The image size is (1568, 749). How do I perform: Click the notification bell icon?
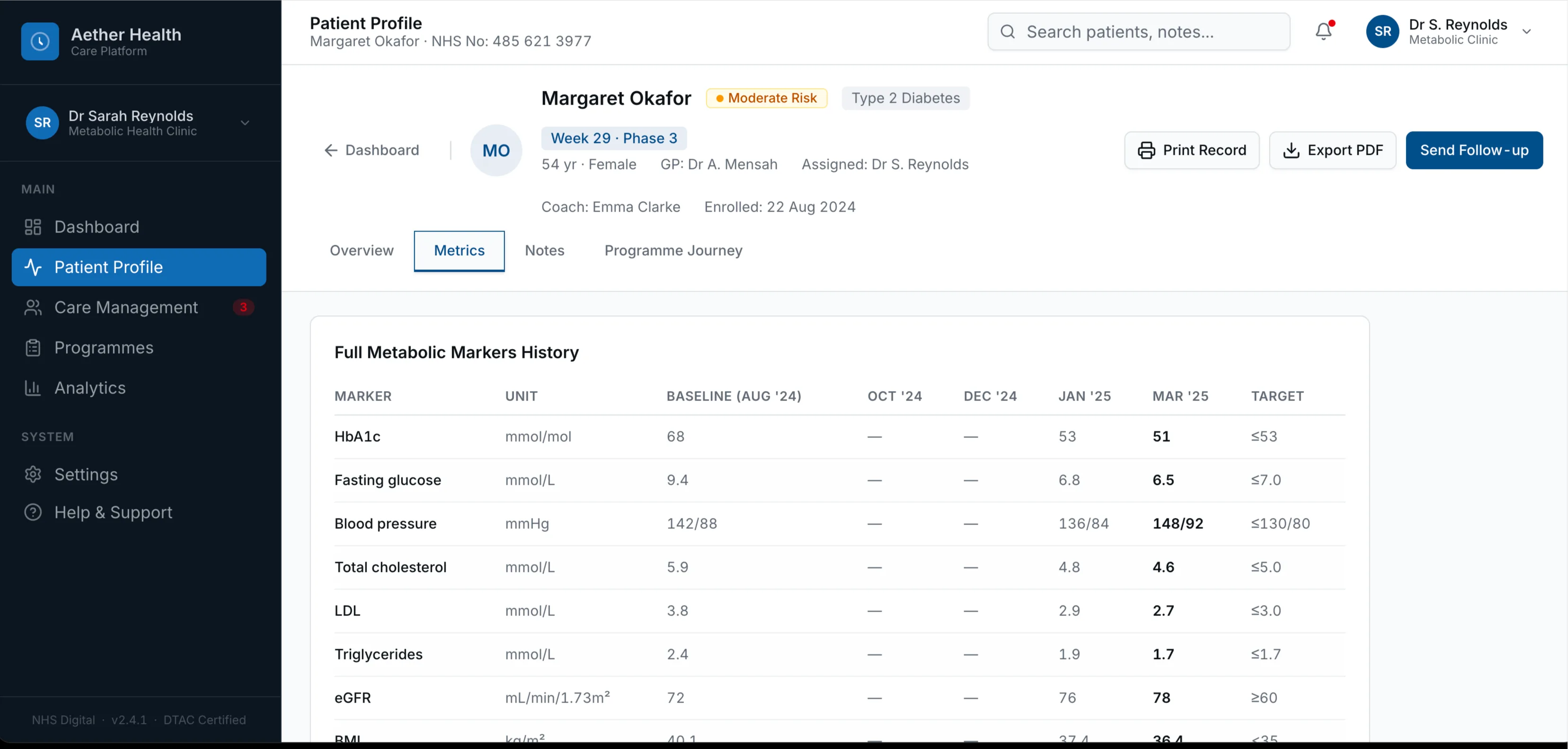(x=1323, y=31)
